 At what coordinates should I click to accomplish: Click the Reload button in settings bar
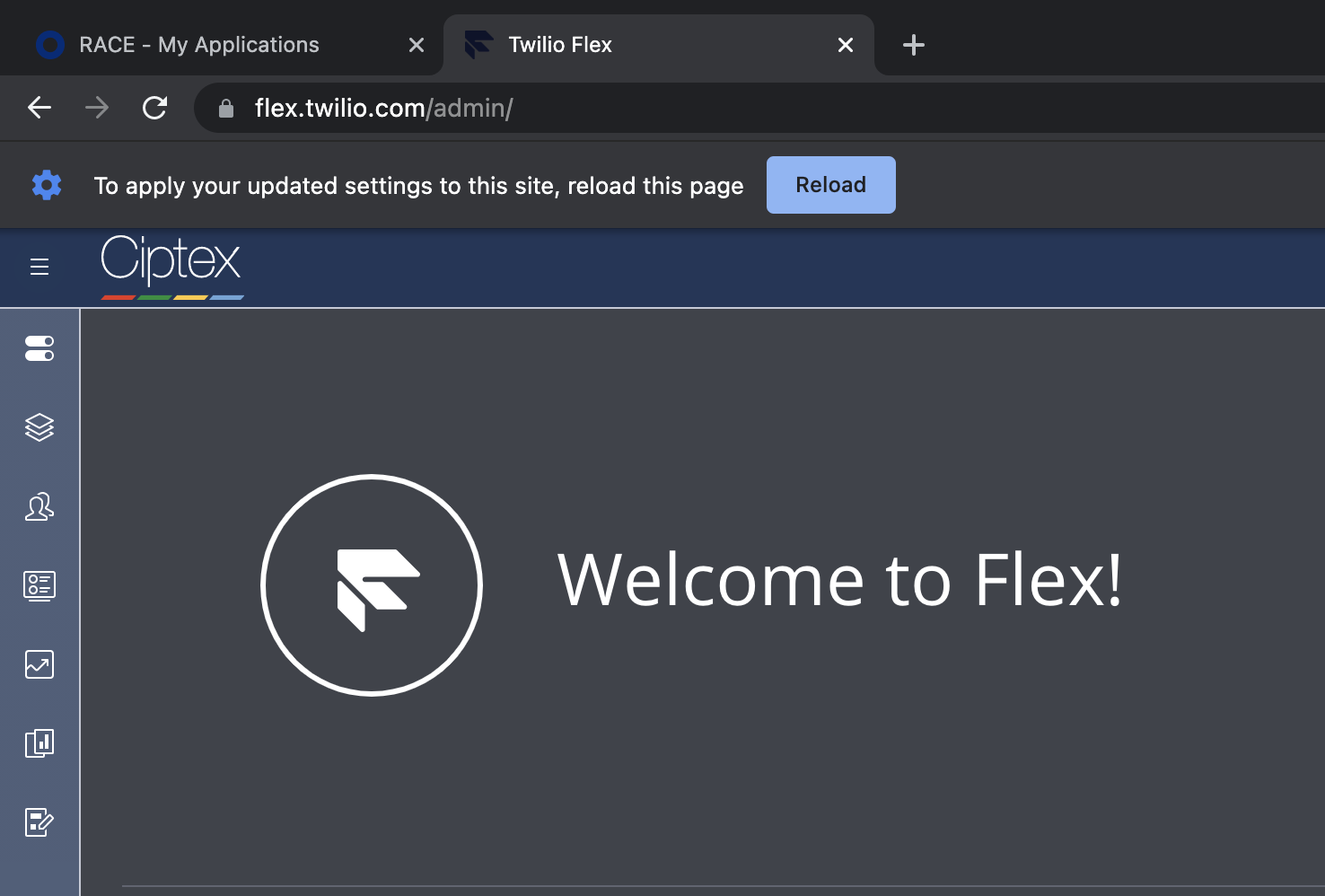830,185
